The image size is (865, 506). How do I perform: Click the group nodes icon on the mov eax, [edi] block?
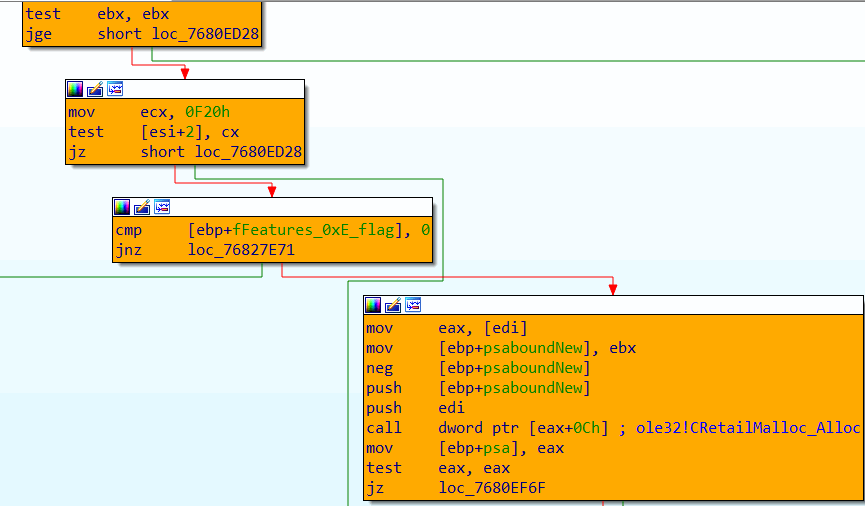[x=412, y=305]
